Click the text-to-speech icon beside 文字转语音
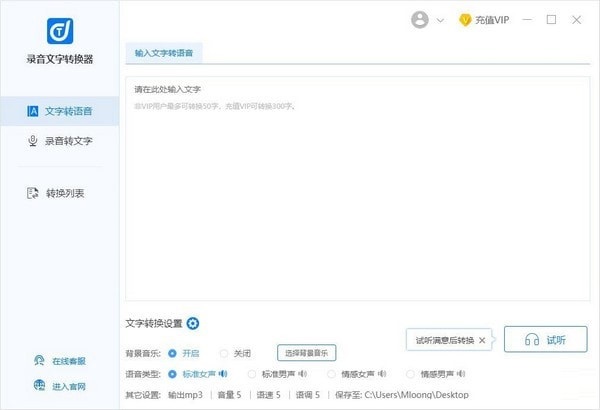 click(33, 111)
